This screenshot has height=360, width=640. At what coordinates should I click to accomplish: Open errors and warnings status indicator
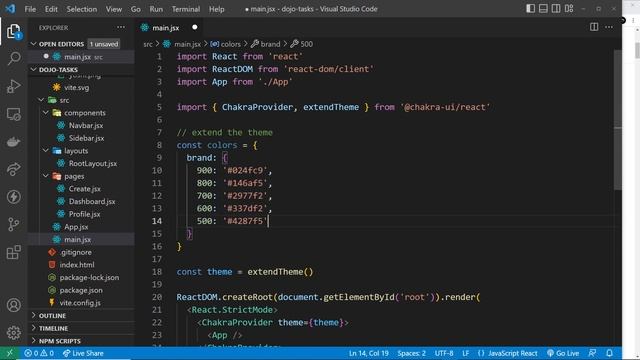pos(39,353)
